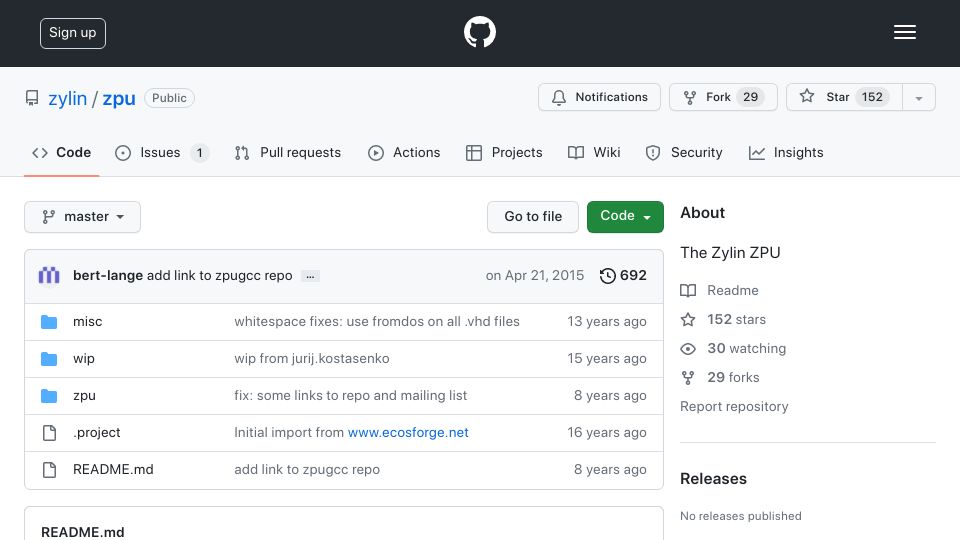Screen dimensions: 960x540
Task: Open the Issues tab
Action: click(x=162, y=152)
